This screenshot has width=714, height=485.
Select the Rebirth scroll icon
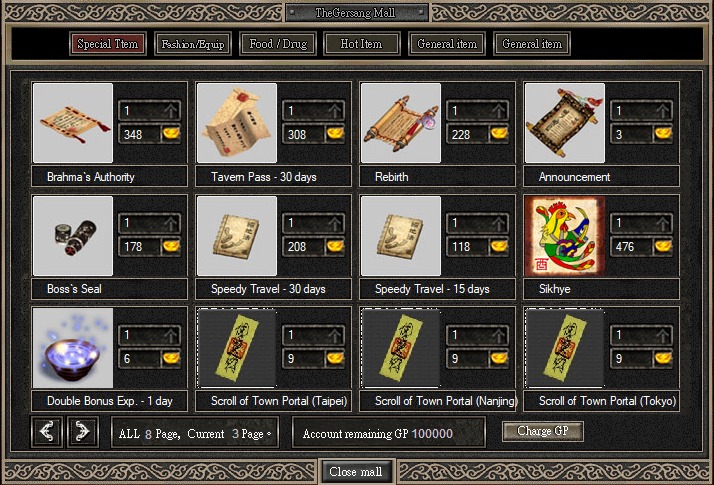pos(401,123)
